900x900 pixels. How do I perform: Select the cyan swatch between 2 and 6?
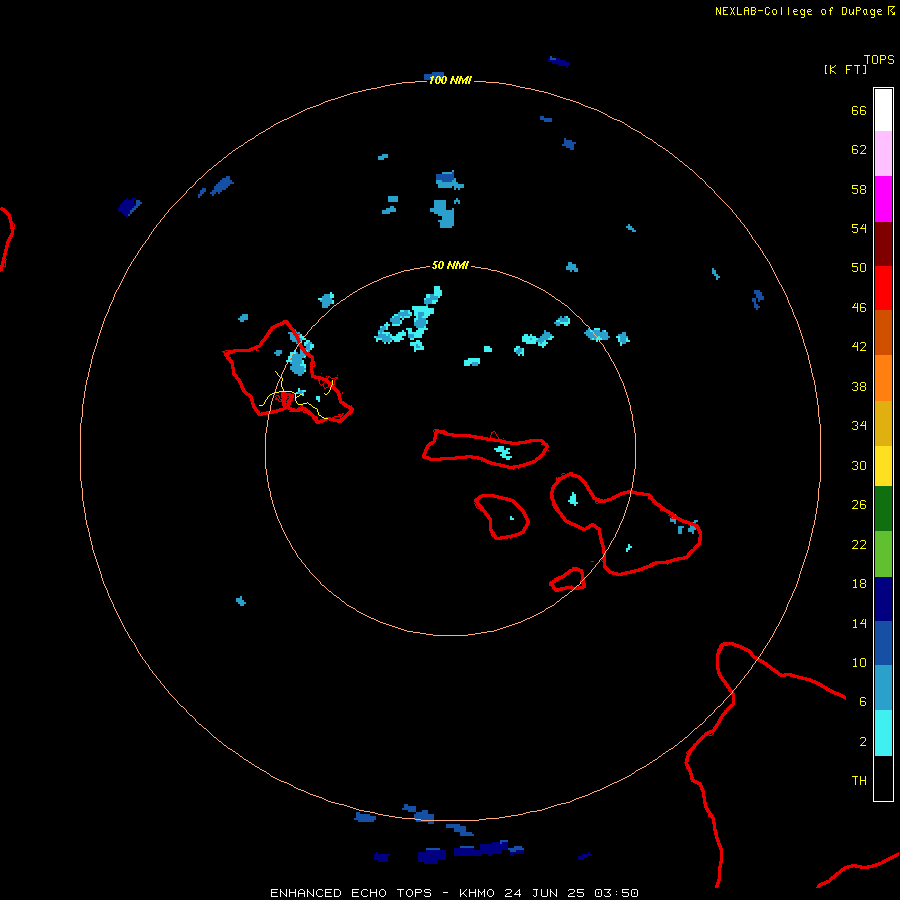point(883,733)
